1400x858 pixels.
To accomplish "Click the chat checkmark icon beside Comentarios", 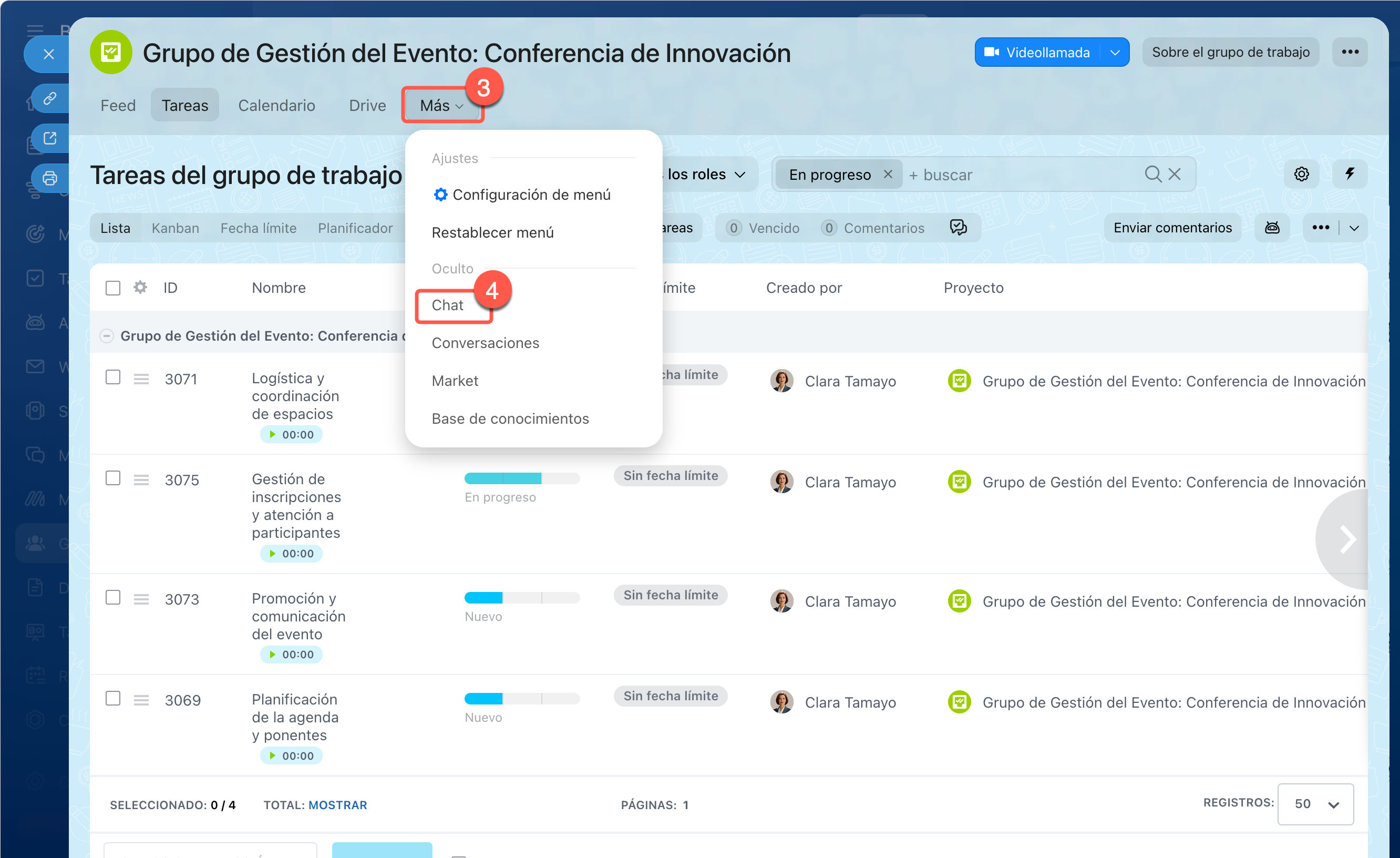I will pos(958,228).
